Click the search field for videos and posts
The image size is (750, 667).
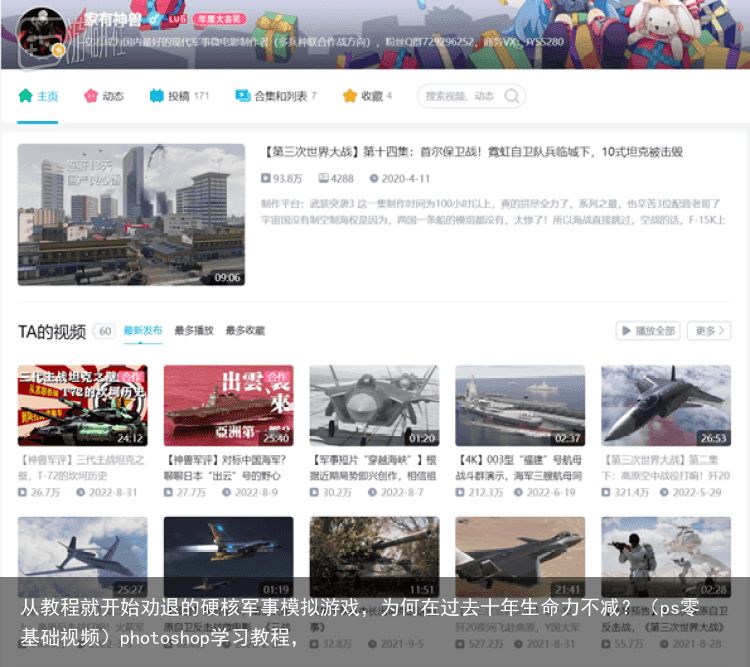pos(471,96)
